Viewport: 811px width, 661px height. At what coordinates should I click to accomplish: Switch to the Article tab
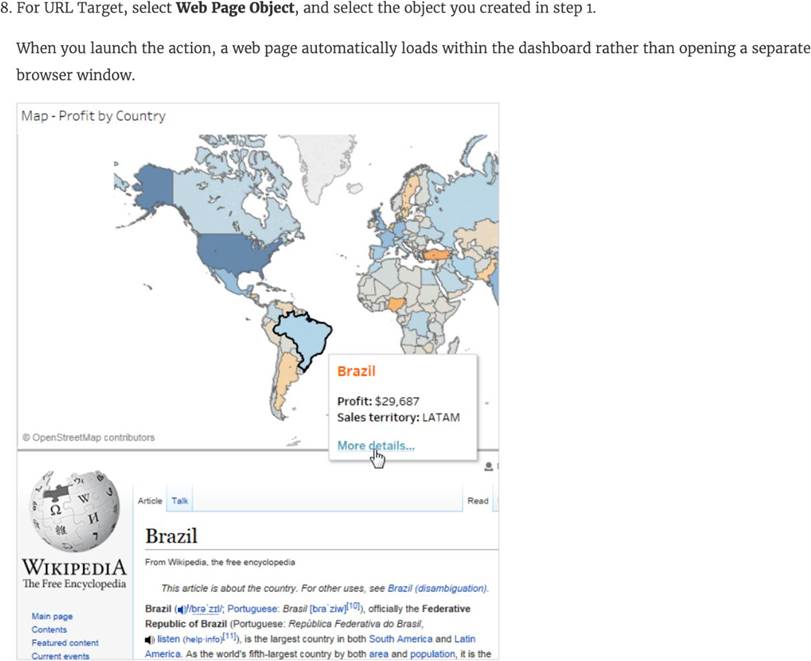tap(150, 500)
